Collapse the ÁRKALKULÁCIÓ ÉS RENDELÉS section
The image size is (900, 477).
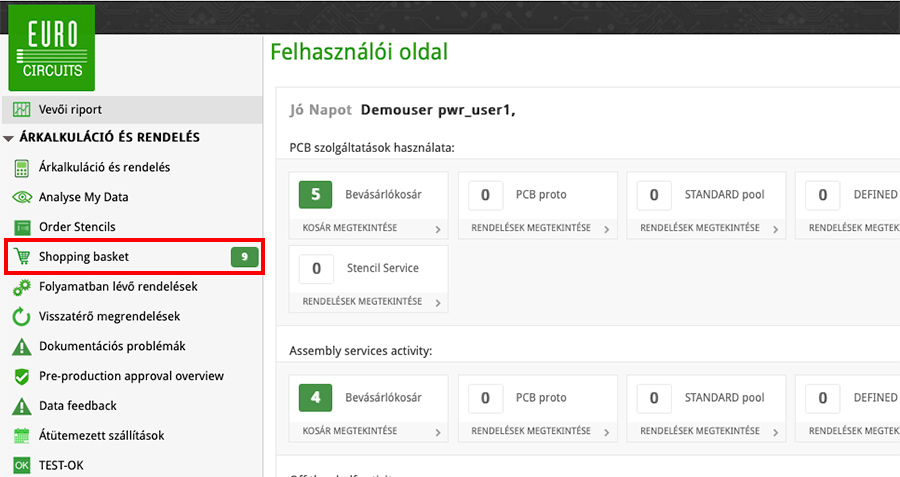point(9,138)
